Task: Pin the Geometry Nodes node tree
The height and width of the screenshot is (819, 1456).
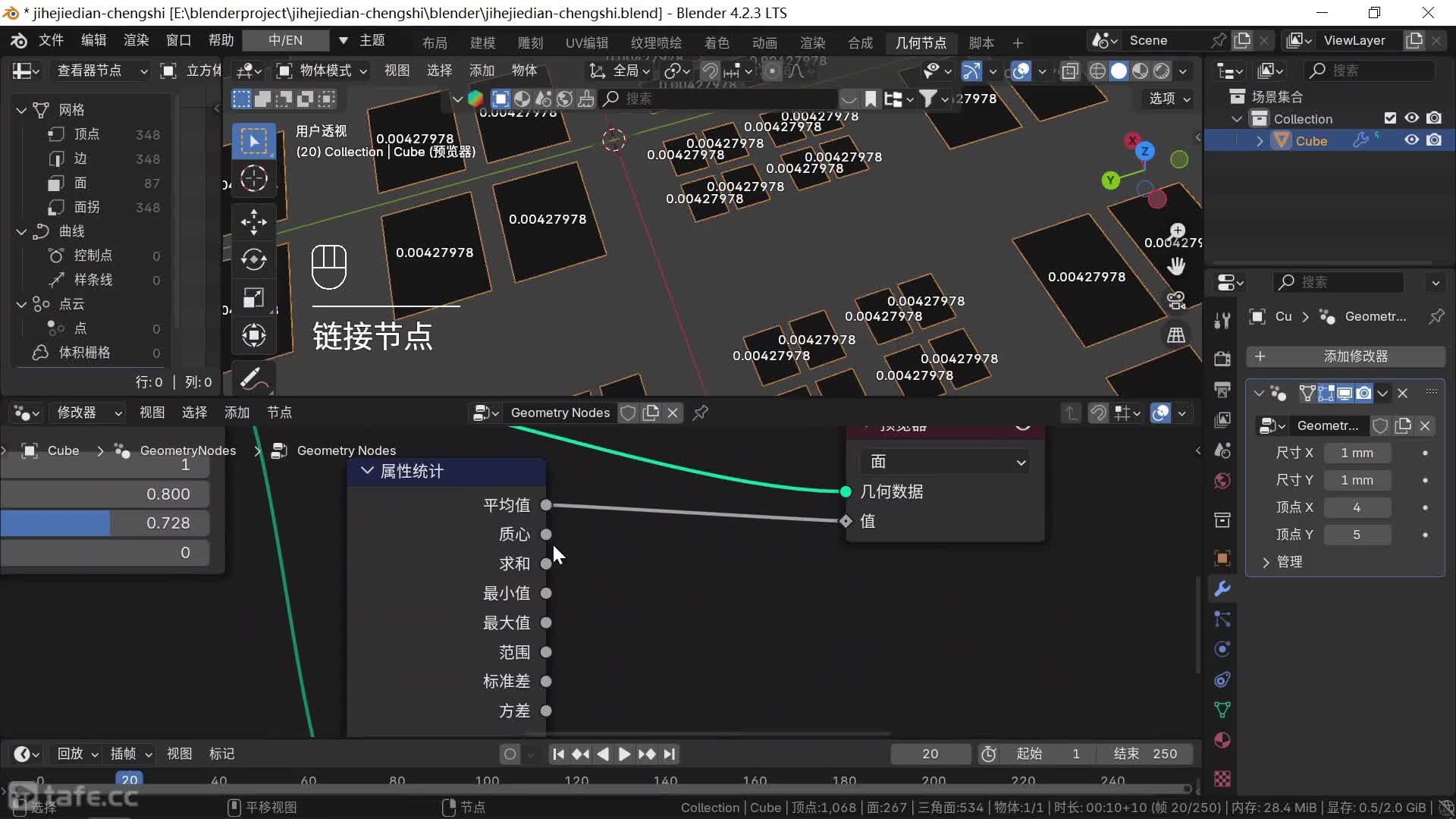Action: coord(701,413)
